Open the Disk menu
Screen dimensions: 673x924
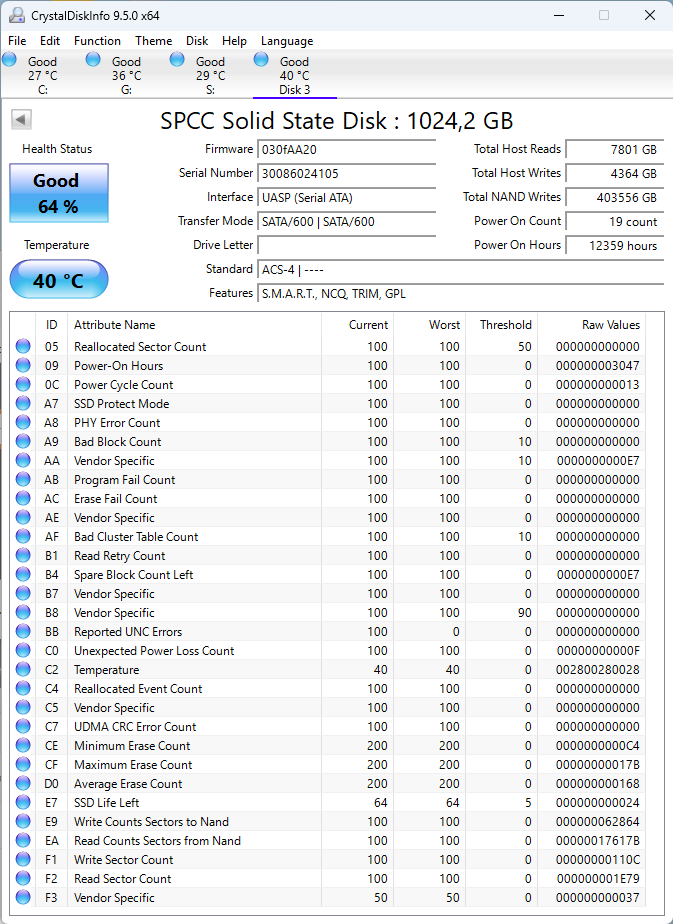(x=197, y=41)
